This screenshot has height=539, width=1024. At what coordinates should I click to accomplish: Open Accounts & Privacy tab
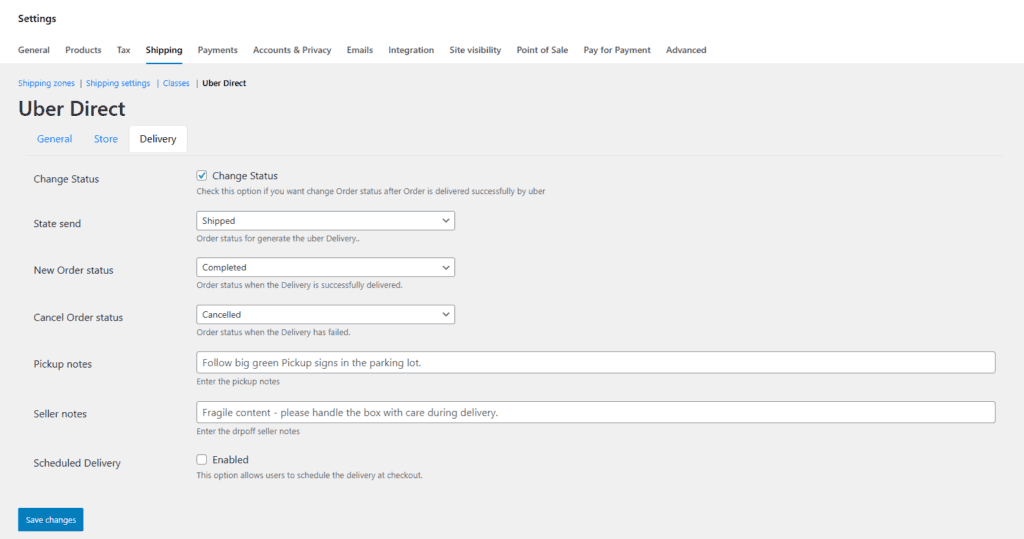tap(292, 50)
